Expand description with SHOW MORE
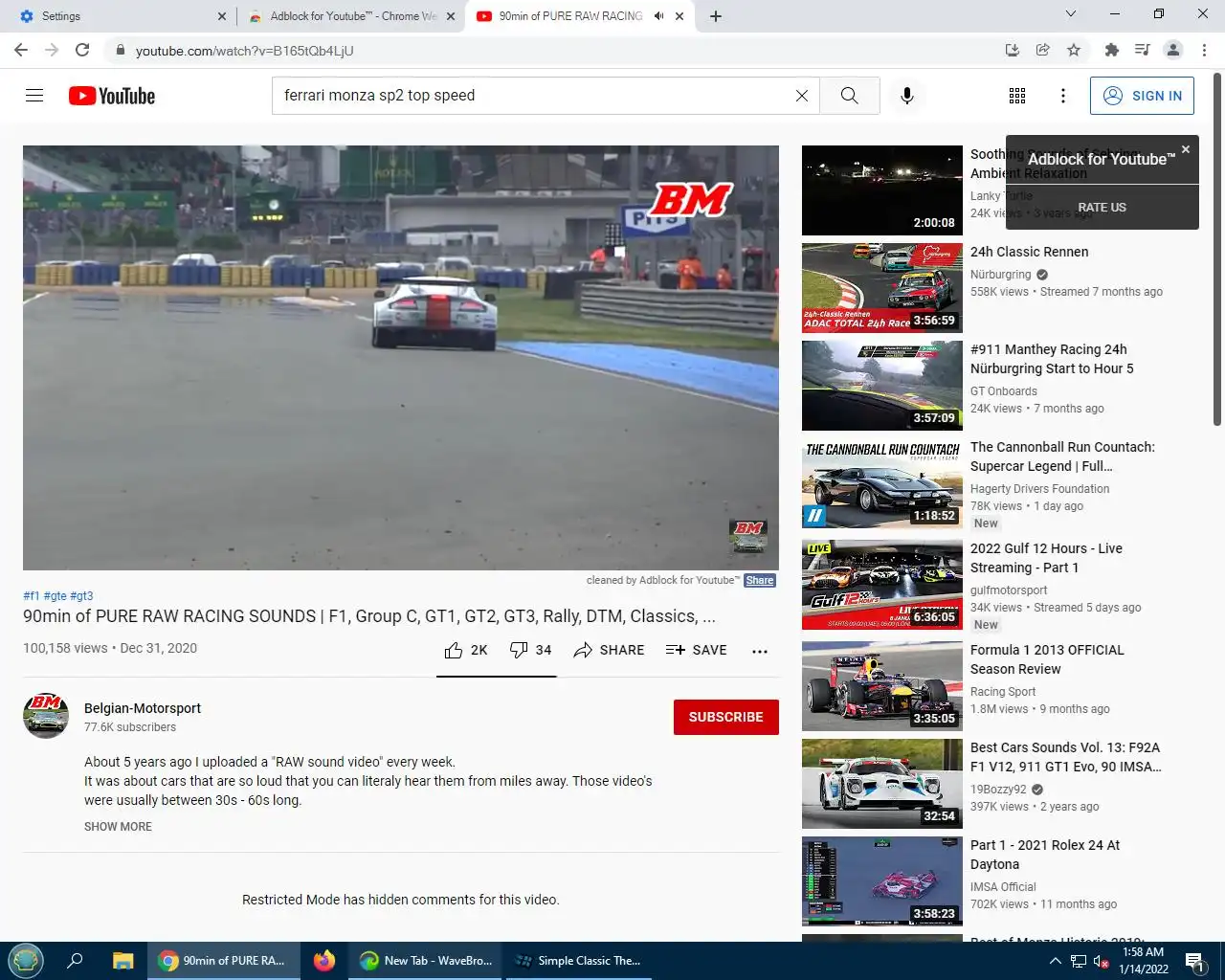This screenshot has height=980, width=1225. tap(118, 827)
